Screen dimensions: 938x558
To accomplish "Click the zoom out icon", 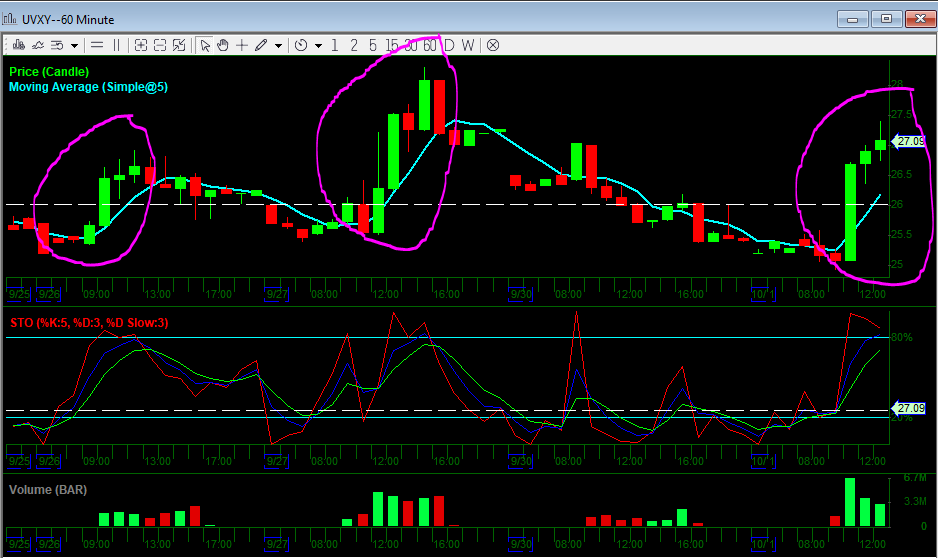I will click(x=160, y=45).
